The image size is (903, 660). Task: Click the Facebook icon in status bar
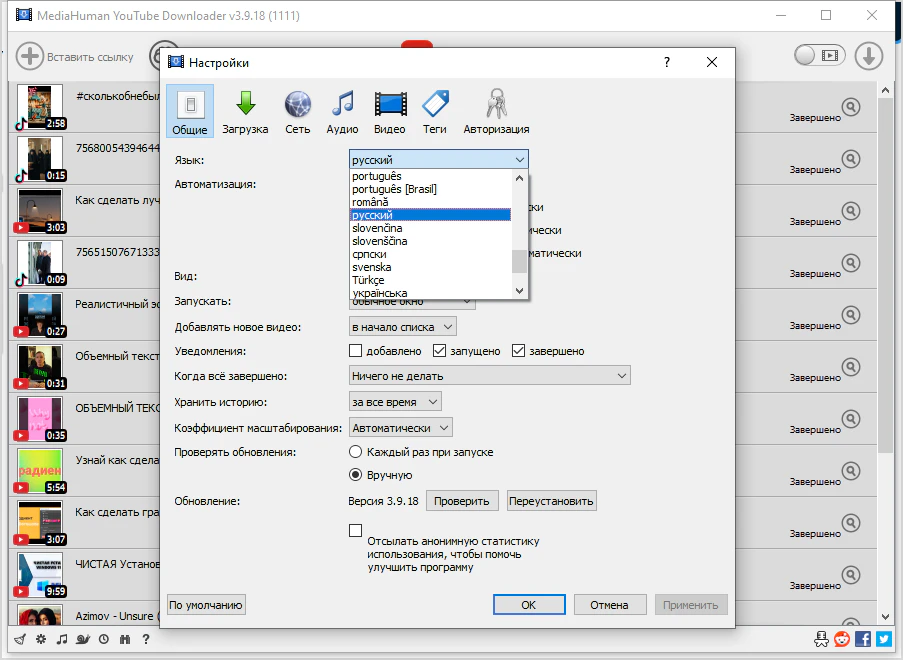pos(865,639)
